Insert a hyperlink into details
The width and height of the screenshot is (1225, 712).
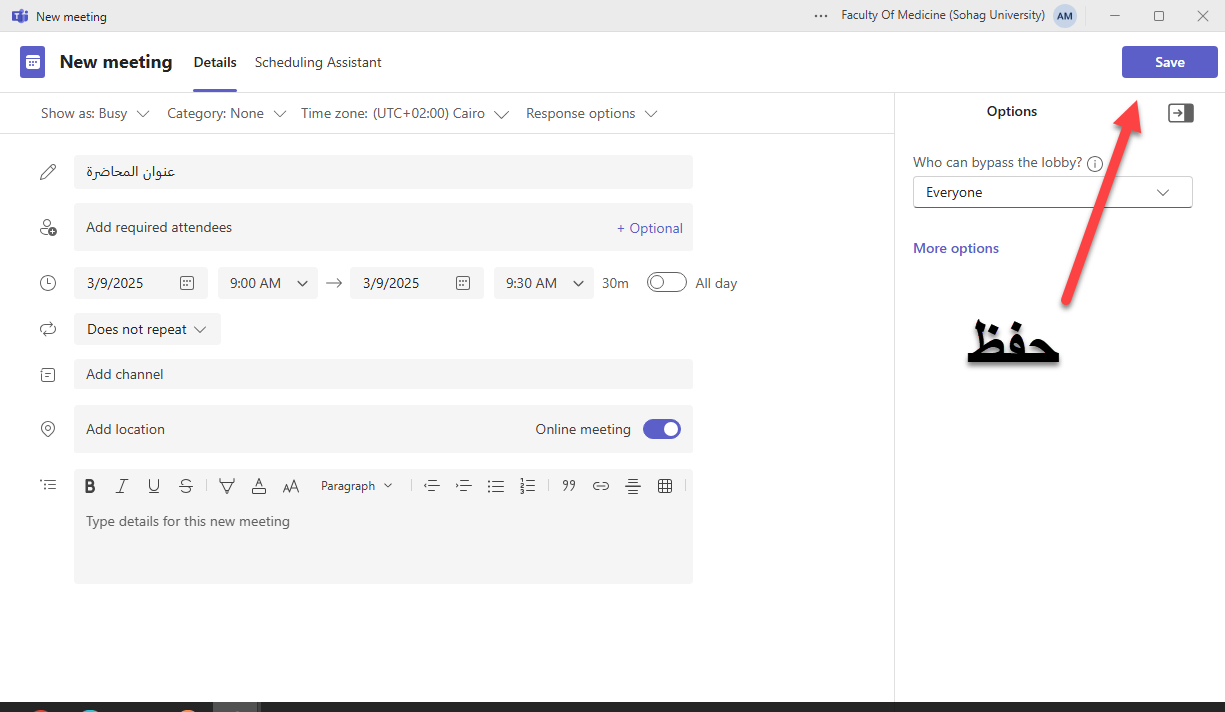[x=601, y=486]
